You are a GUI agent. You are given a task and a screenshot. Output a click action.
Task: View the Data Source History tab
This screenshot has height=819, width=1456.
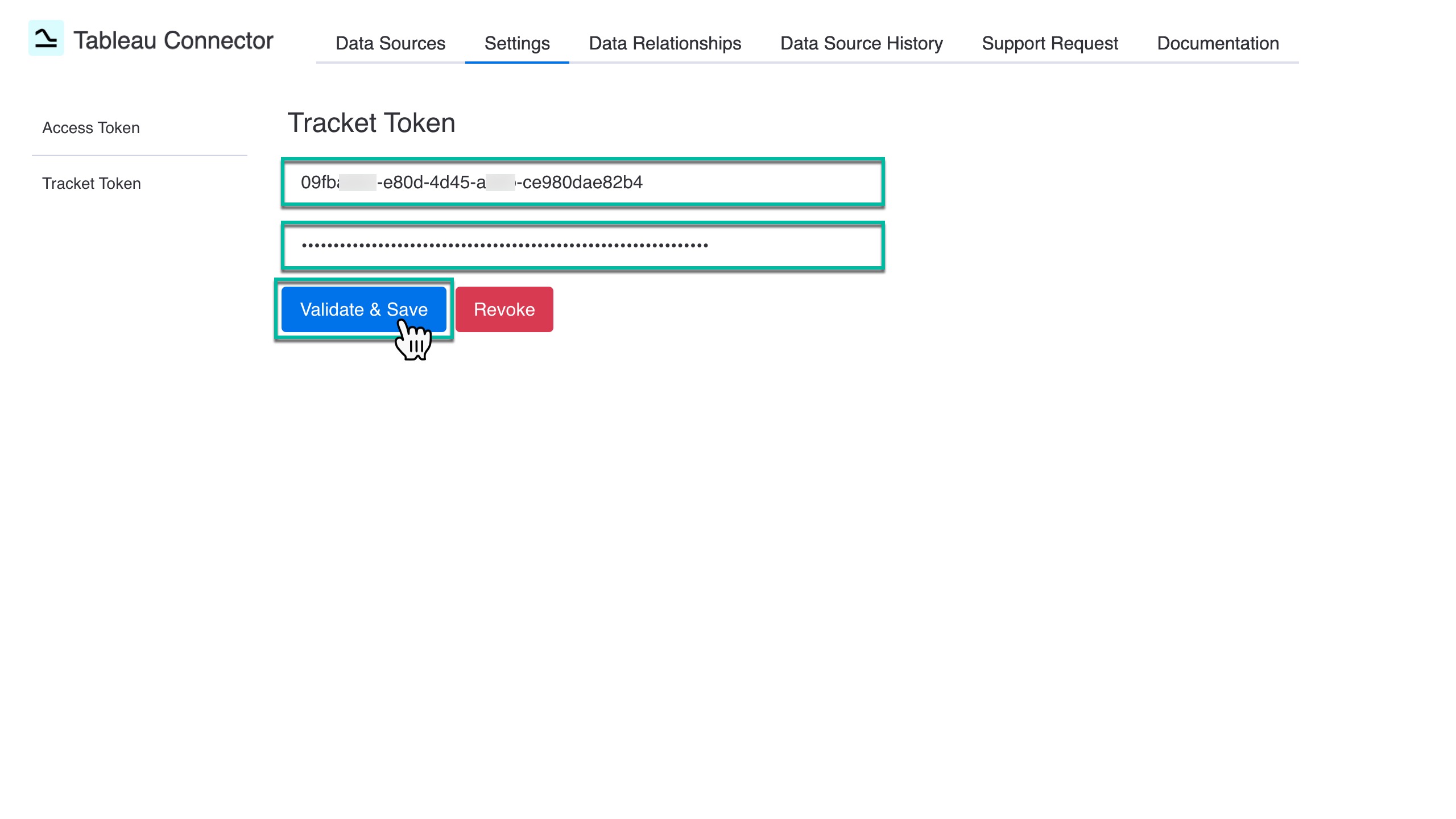[x=861, y=43]
